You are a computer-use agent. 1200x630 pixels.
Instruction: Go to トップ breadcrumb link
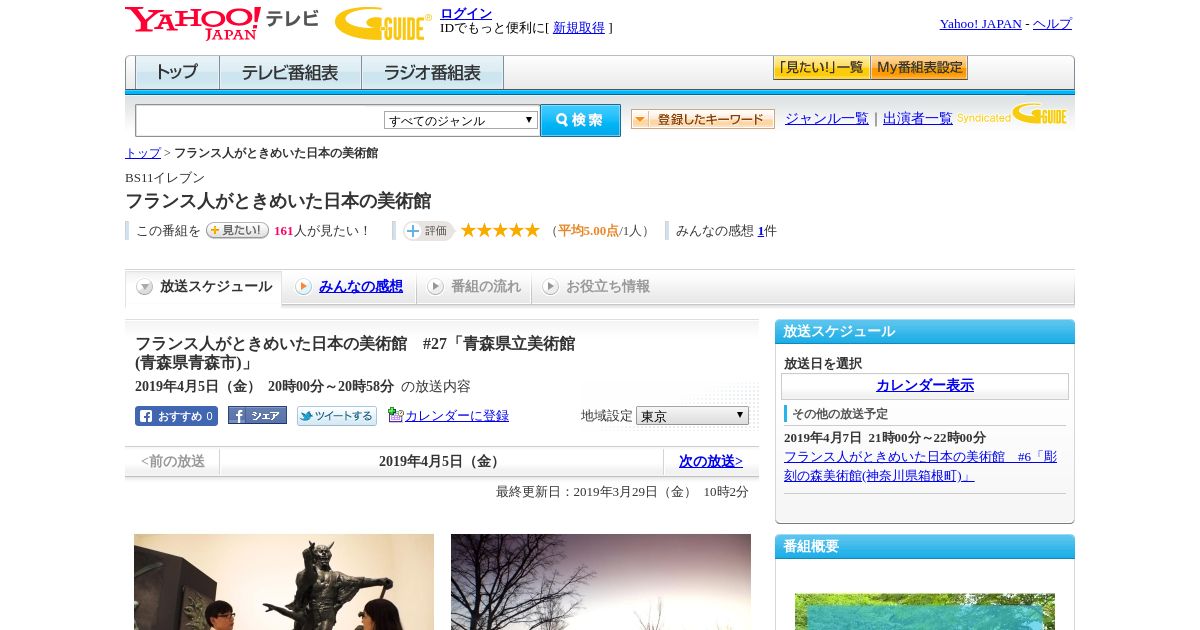click(143, 153)
